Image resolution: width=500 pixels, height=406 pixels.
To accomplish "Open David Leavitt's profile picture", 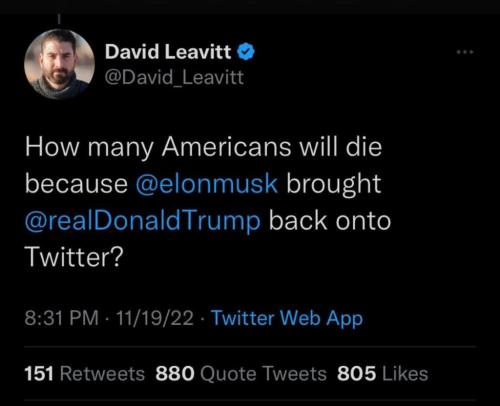I will (x=59, y=64).
